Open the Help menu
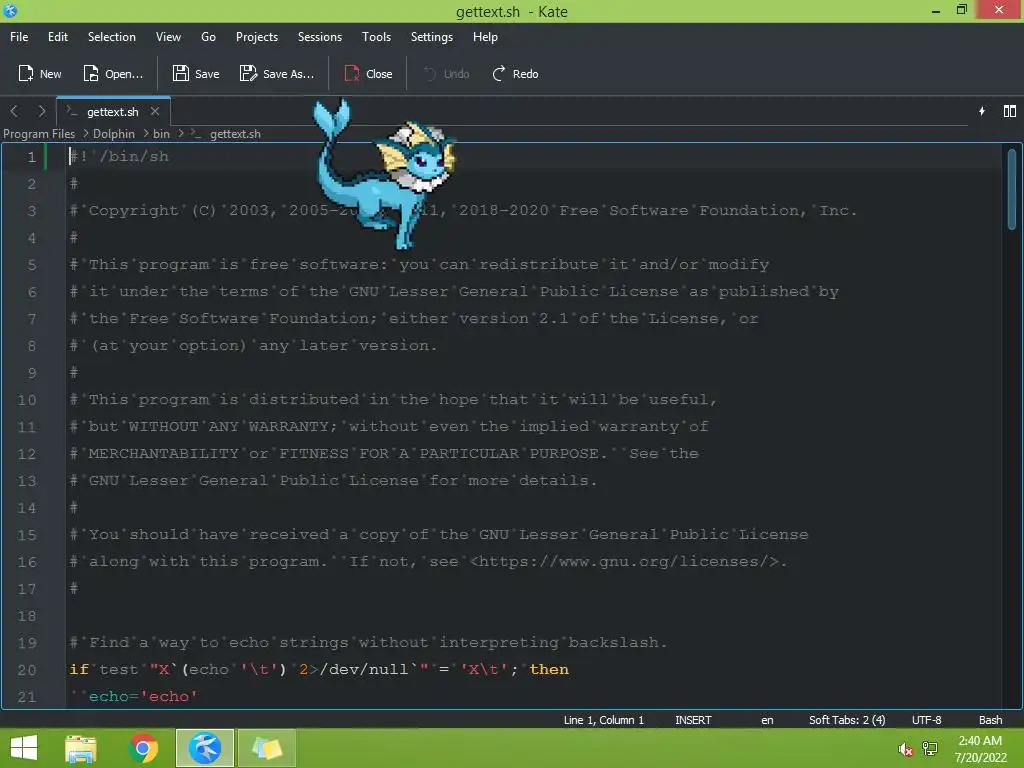Screen dimensions: 1024x768 485,37
